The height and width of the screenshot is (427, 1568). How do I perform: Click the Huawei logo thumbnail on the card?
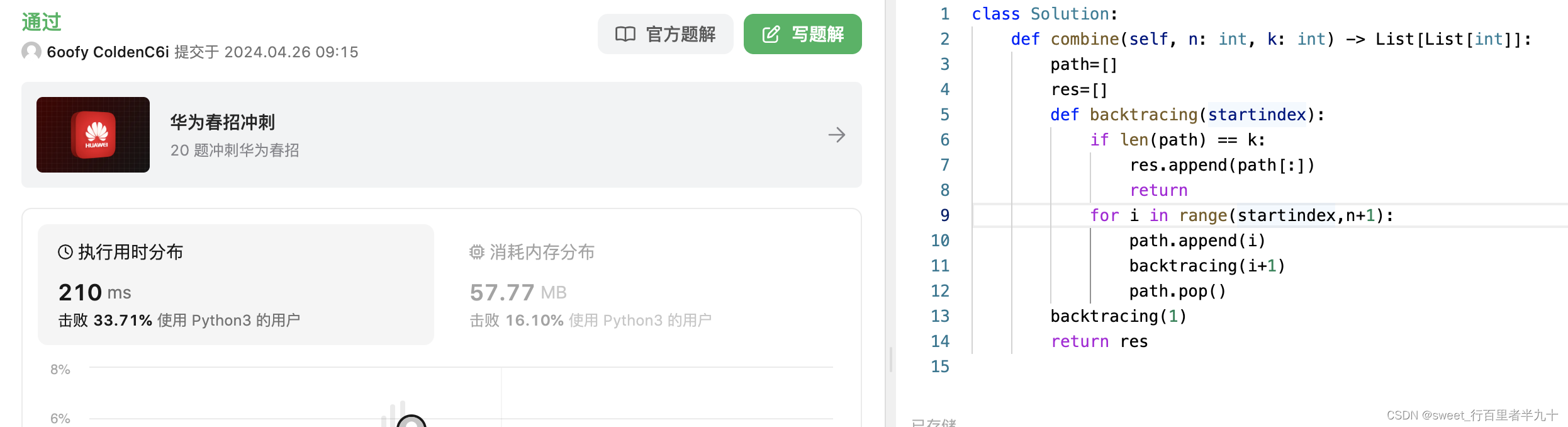[92, 134]
